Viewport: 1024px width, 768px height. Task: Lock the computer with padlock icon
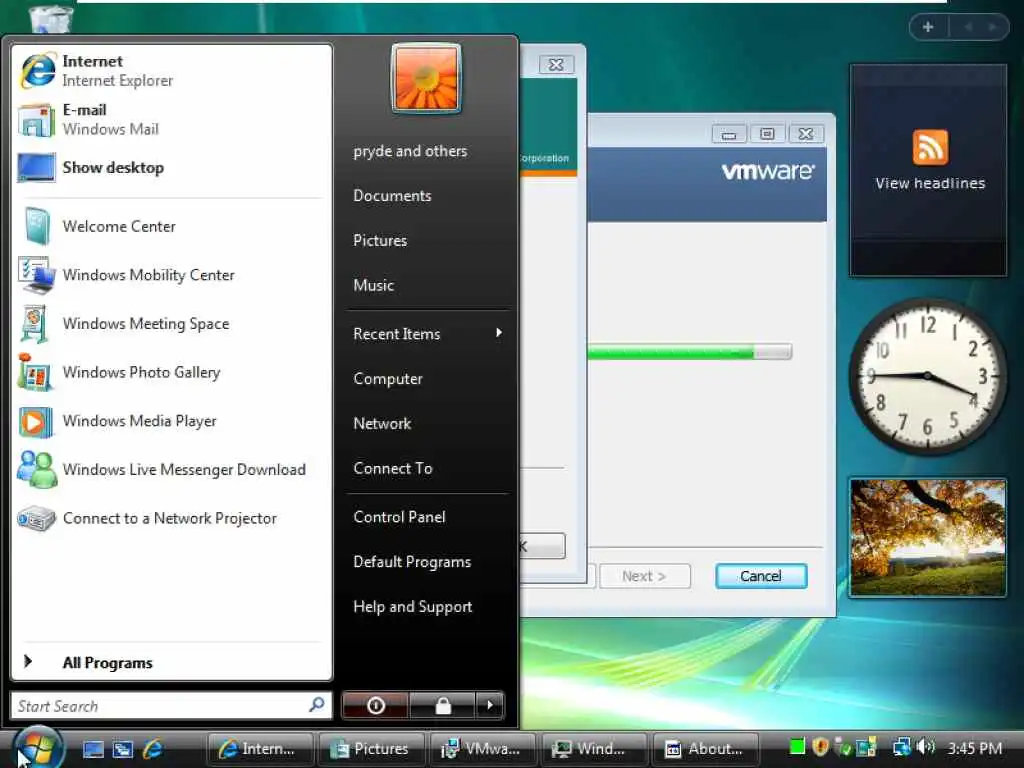pyautogui.click(x=443, y=705)
